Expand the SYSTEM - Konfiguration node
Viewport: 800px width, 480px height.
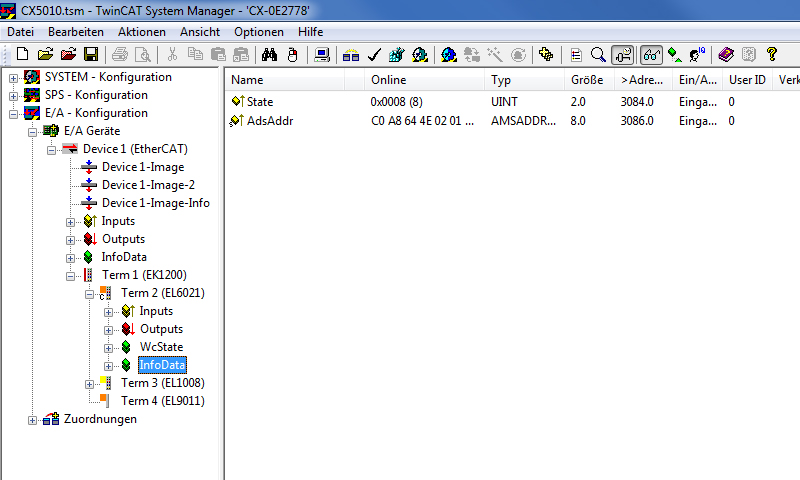(x=13, y=78)
